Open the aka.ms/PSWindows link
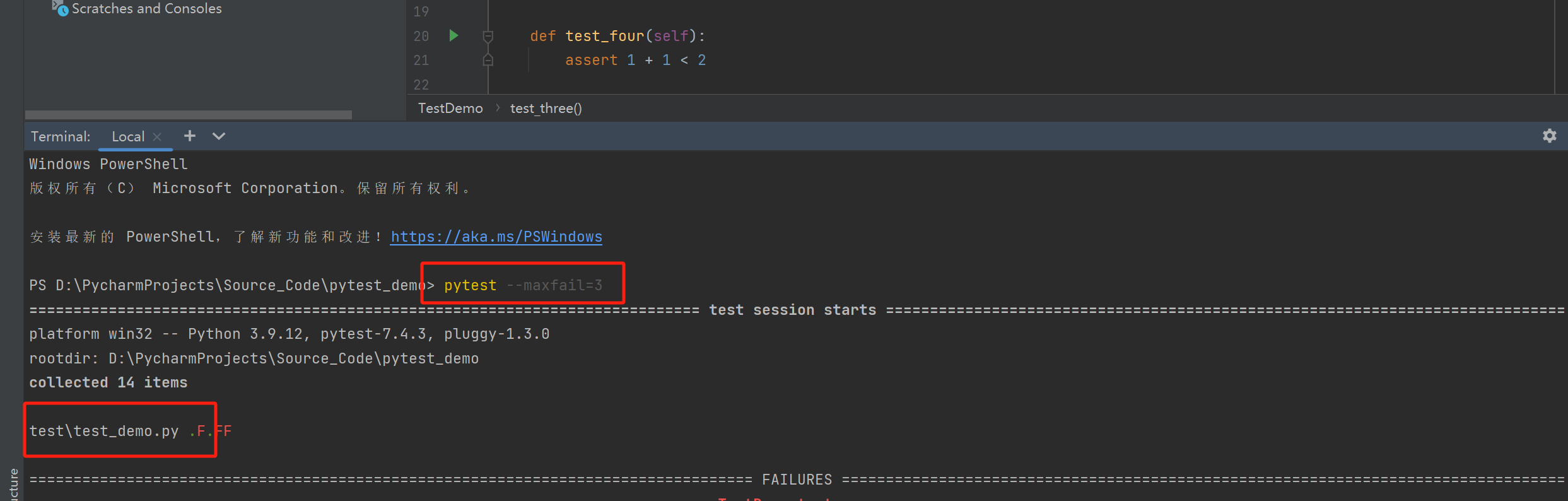This screenshot has width=1568, height=501. point(496,237)
